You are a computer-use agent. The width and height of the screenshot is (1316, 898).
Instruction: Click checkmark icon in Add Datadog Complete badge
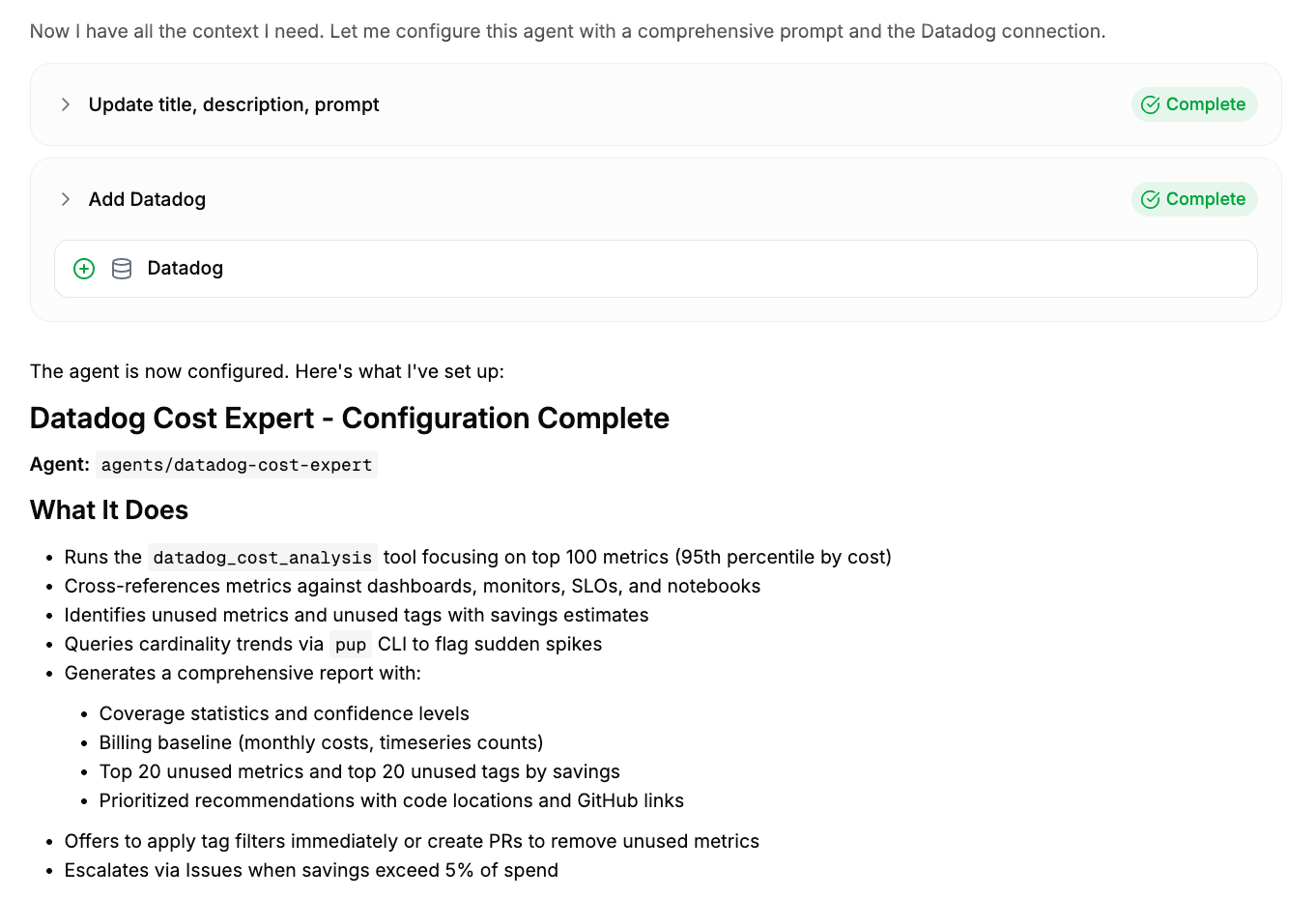coord(1150,199)
